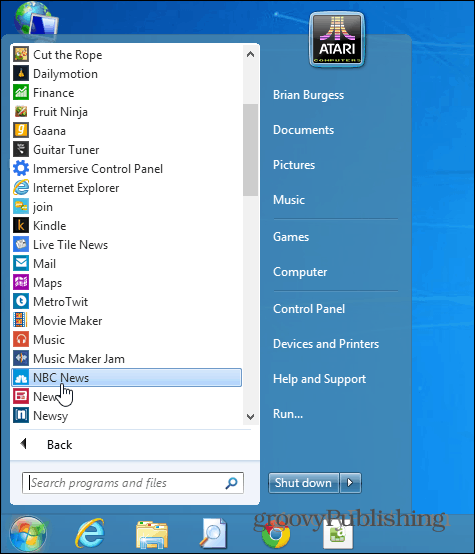The height and width of the screenshot is (554, 475).
Task: Expand Shut down options arrow
Action: point(350,483)
